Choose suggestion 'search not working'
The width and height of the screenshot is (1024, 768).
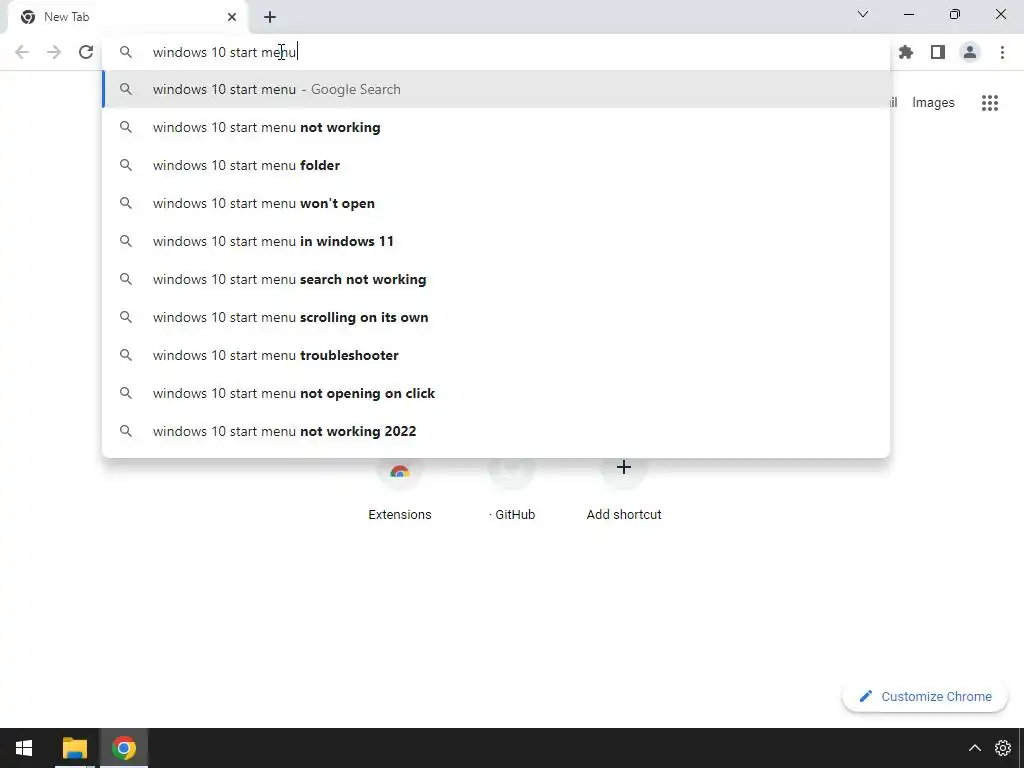point(496,279)
